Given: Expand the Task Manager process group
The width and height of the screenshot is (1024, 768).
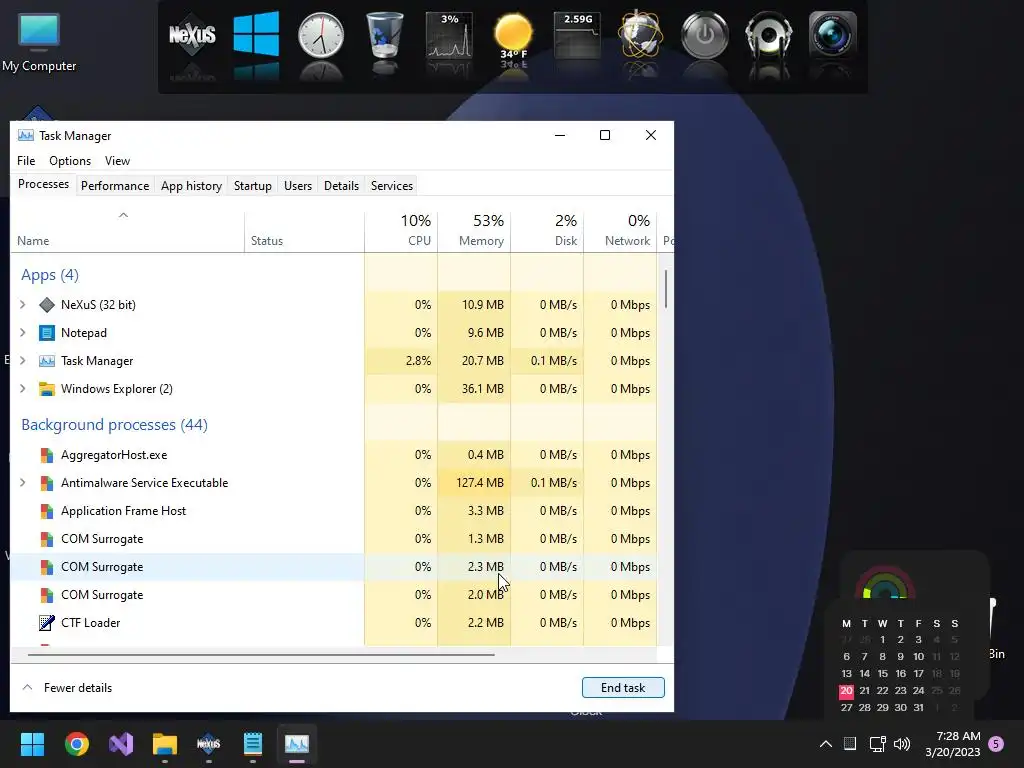Looking at the screenshot, I should coord(22,360).
